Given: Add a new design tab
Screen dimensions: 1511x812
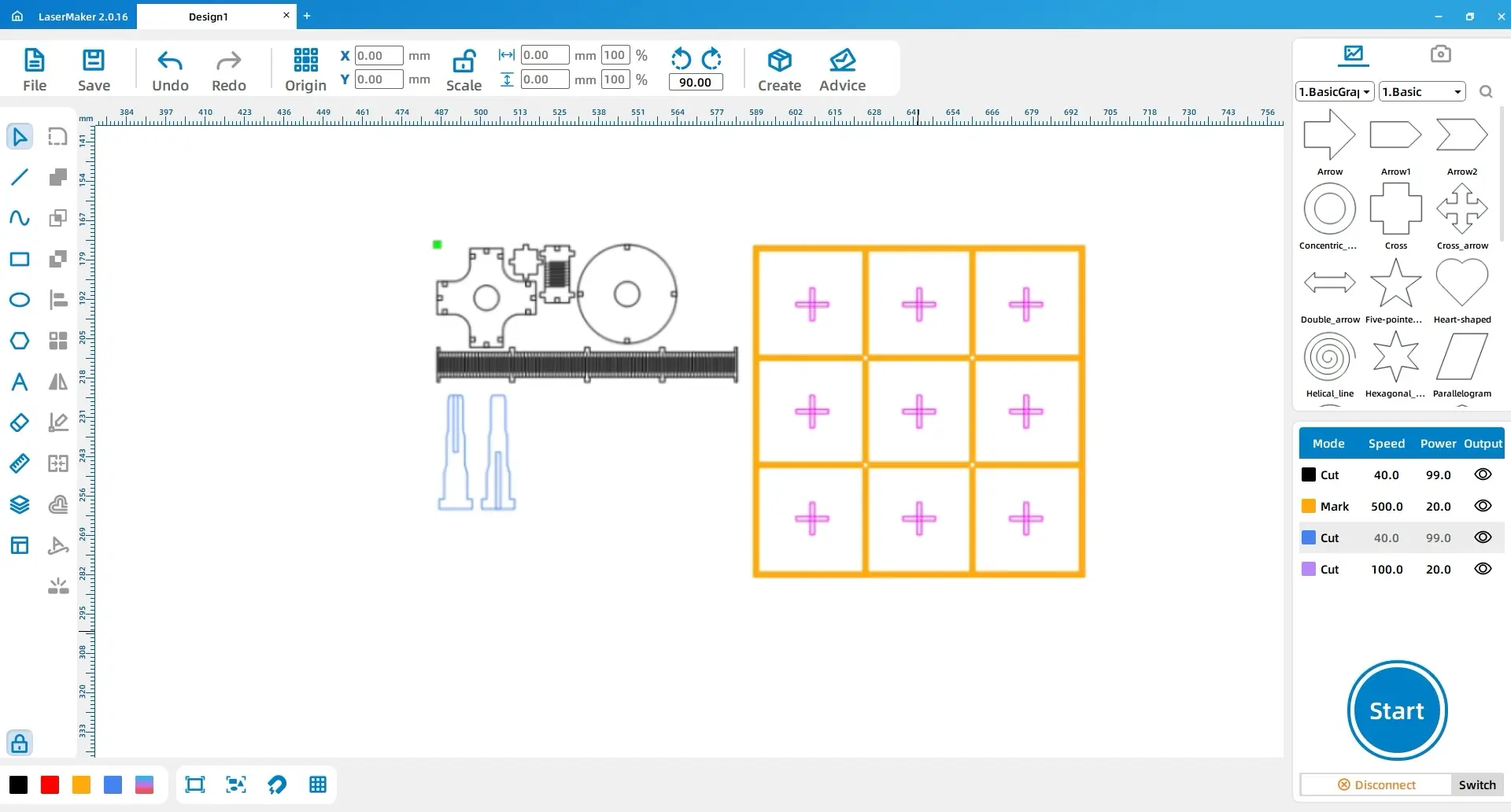Looking at the screenshot, I should (307, 16).
